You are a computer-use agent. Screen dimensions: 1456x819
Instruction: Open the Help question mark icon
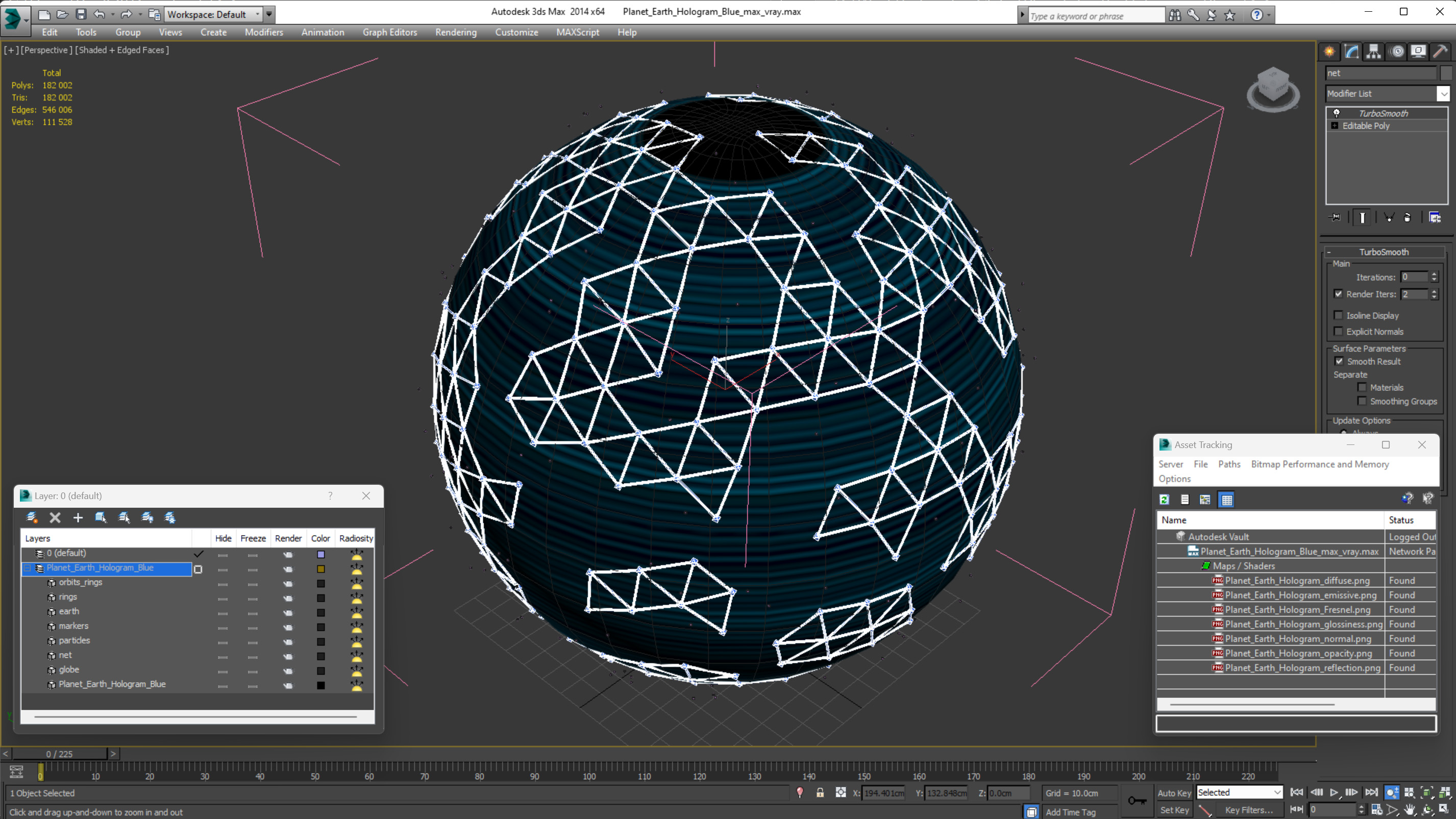tap(1256, 15)
